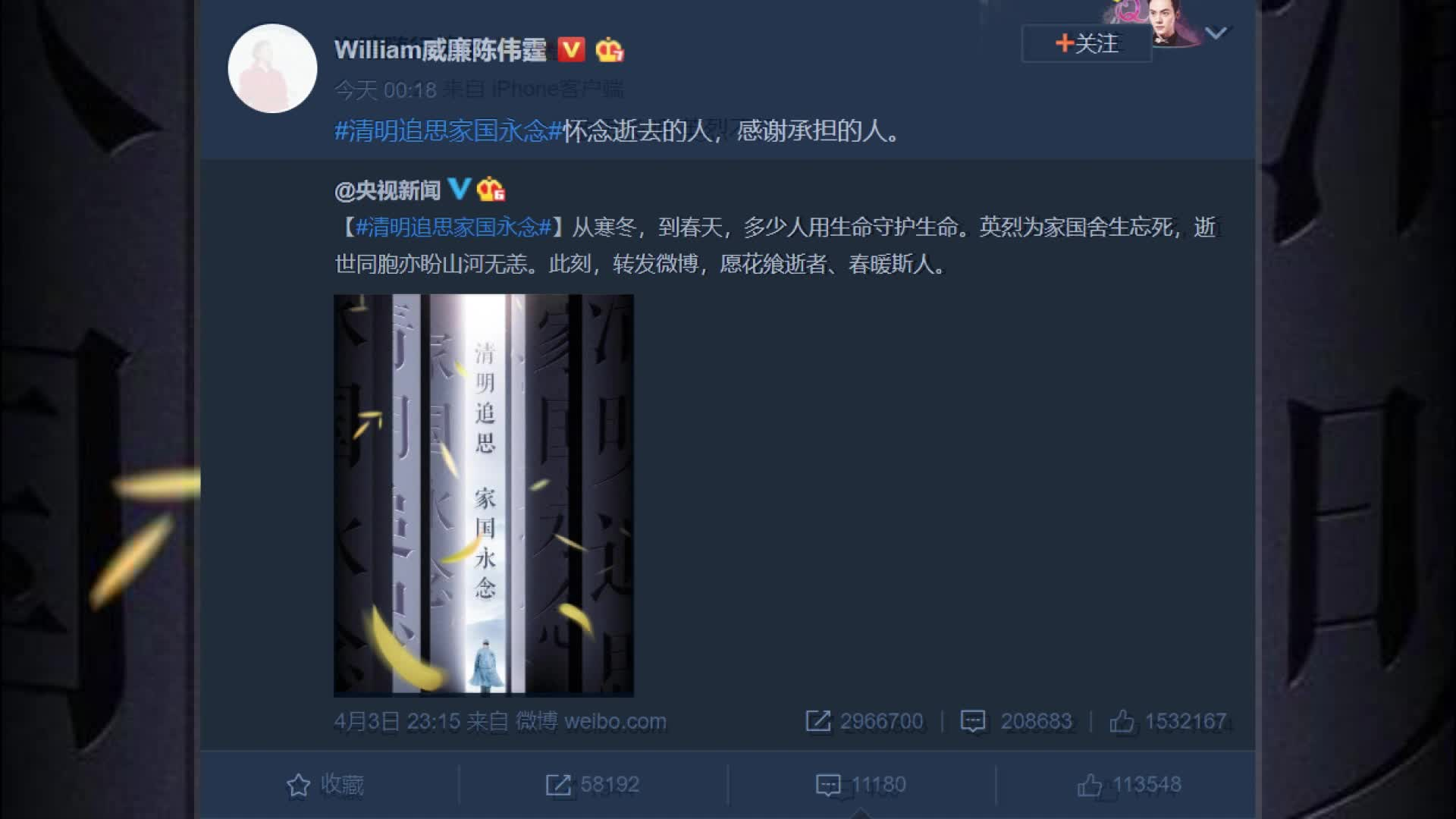The width and height of the screenshot is (1456, 819).
Task: Open the weibo.com source link
Action: coord(615,721)
